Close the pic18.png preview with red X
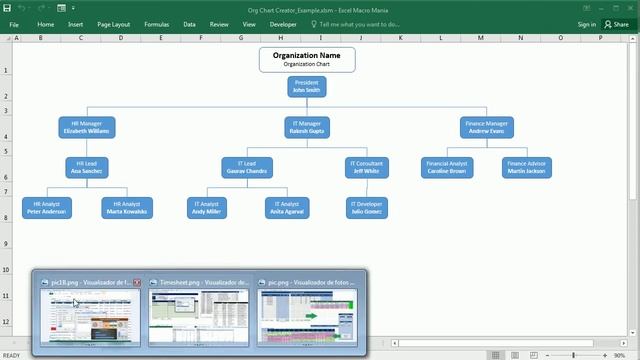 tap(137, 282)
